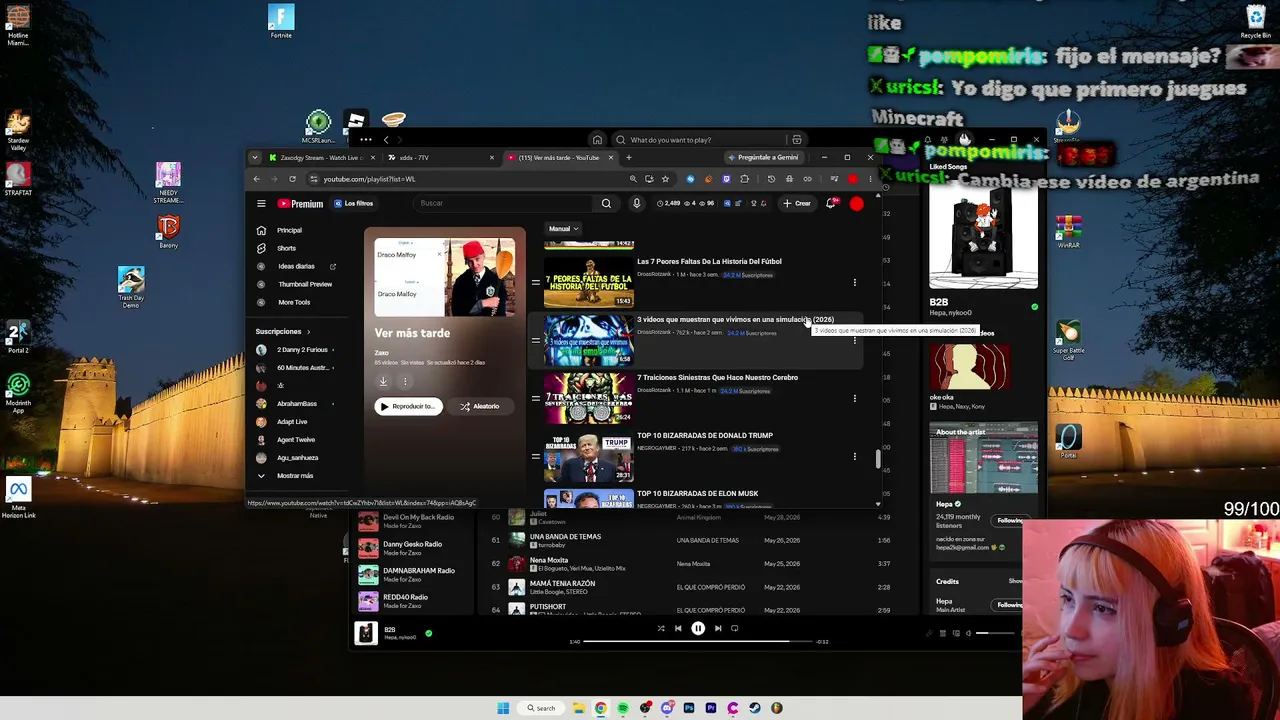Open Meta Horizon Link desktop shortcut

18,497
